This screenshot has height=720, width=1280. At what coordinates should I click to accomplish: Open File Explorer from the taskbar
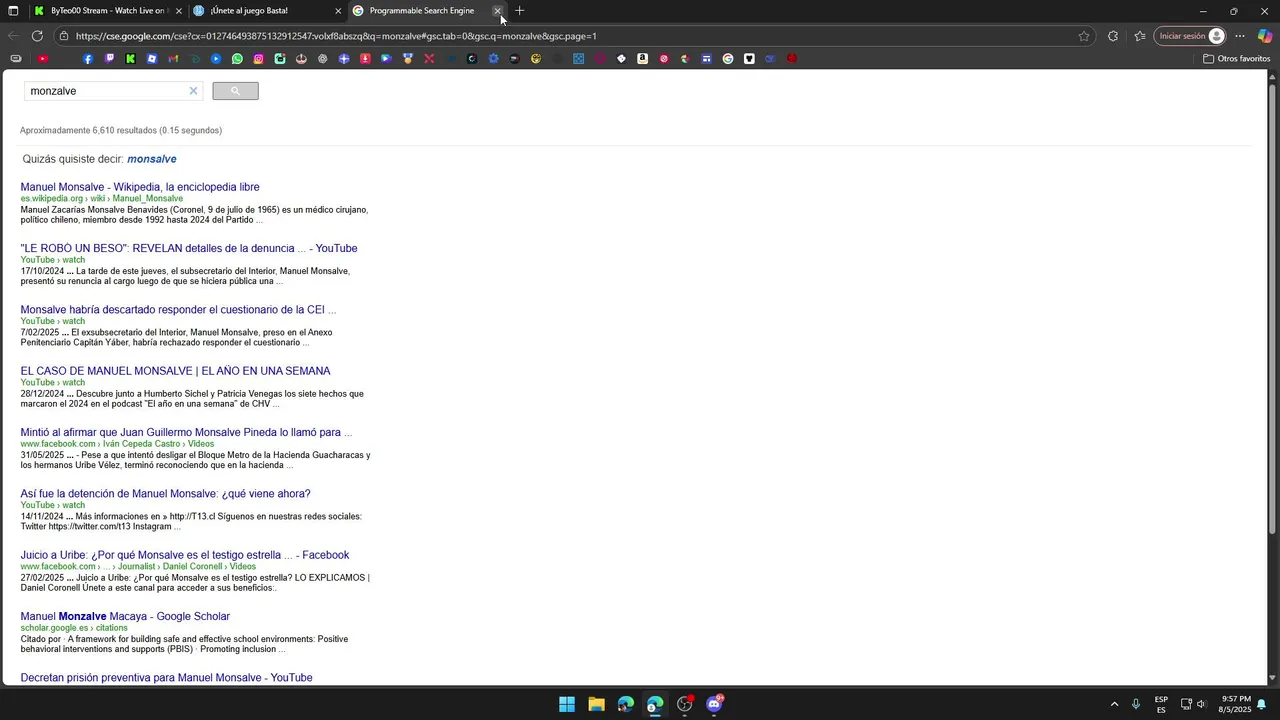(596, 704)
